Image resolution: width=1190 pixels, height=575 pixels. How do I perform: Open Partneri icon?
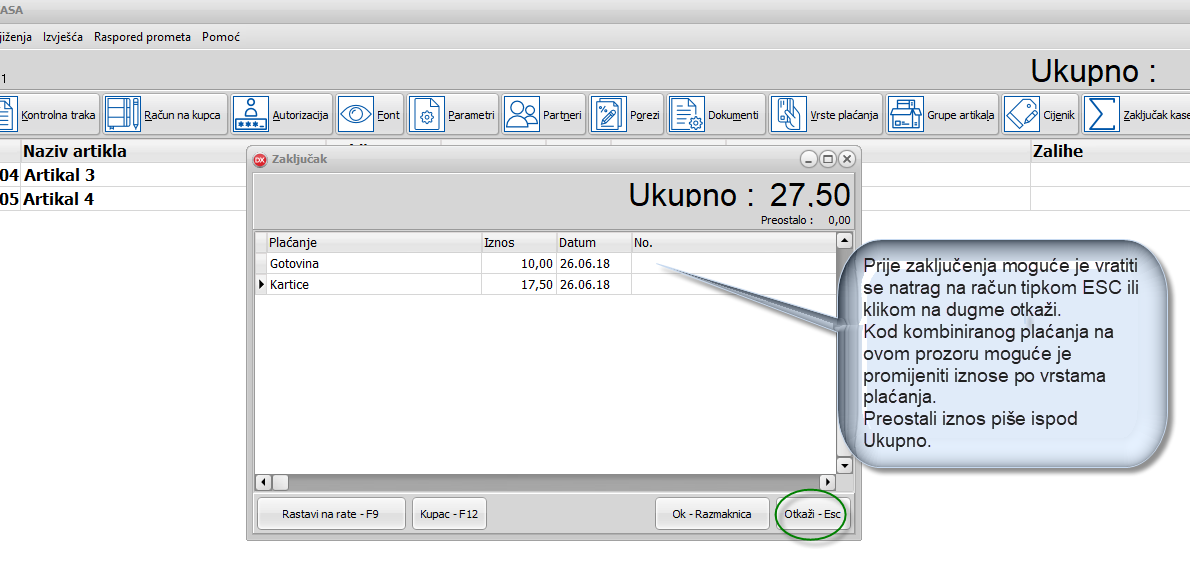click(521, 115)
